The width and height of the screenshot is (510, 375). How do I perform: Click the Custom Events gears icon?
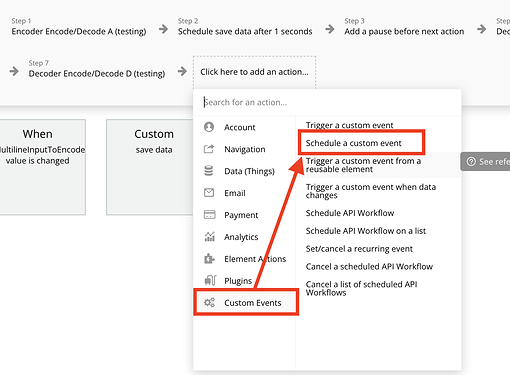pyautogui.click(x=209, y=302)
